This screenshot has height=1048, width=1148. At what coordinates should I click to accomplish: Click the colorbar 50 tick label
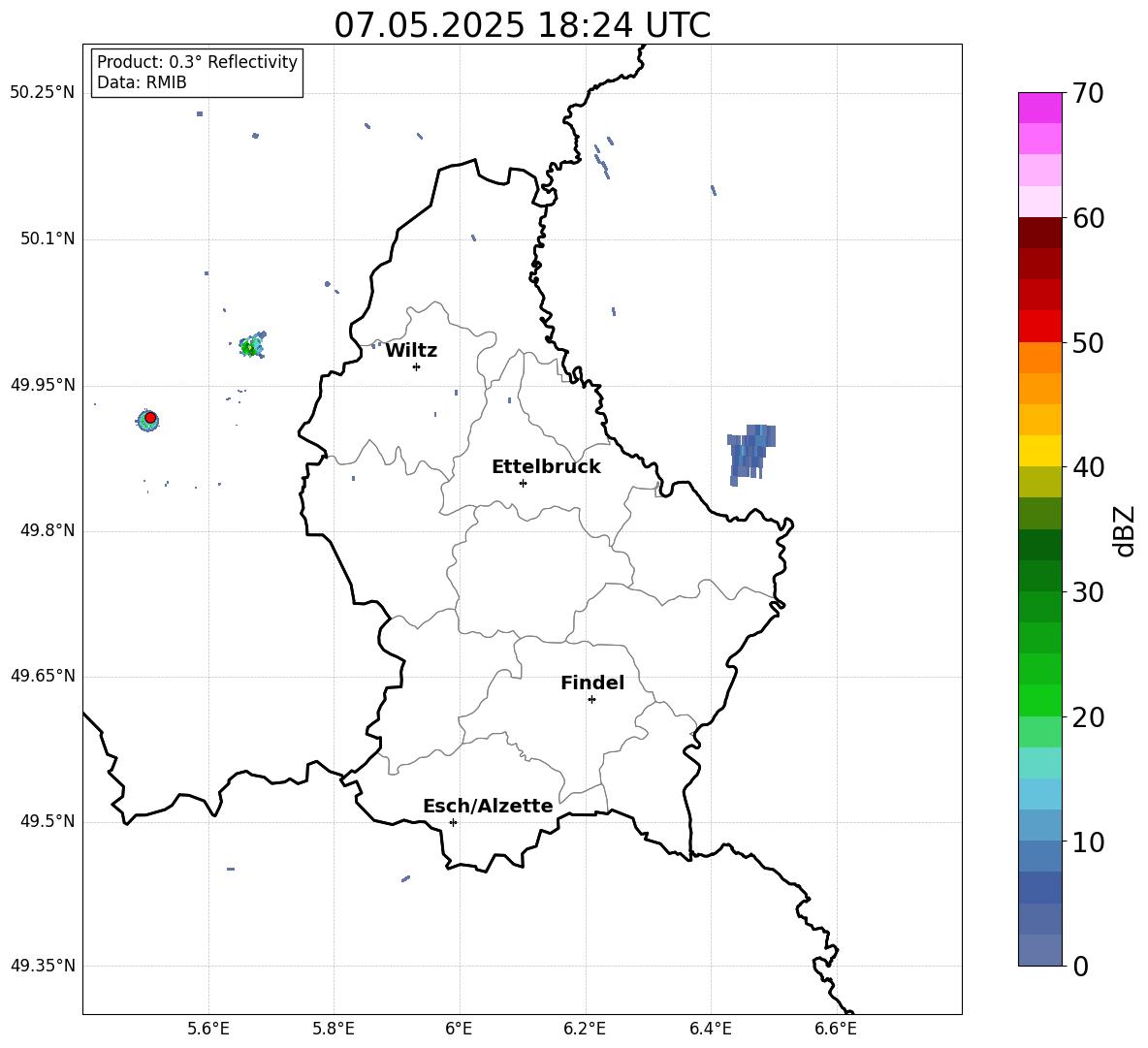coord(1088,342)
